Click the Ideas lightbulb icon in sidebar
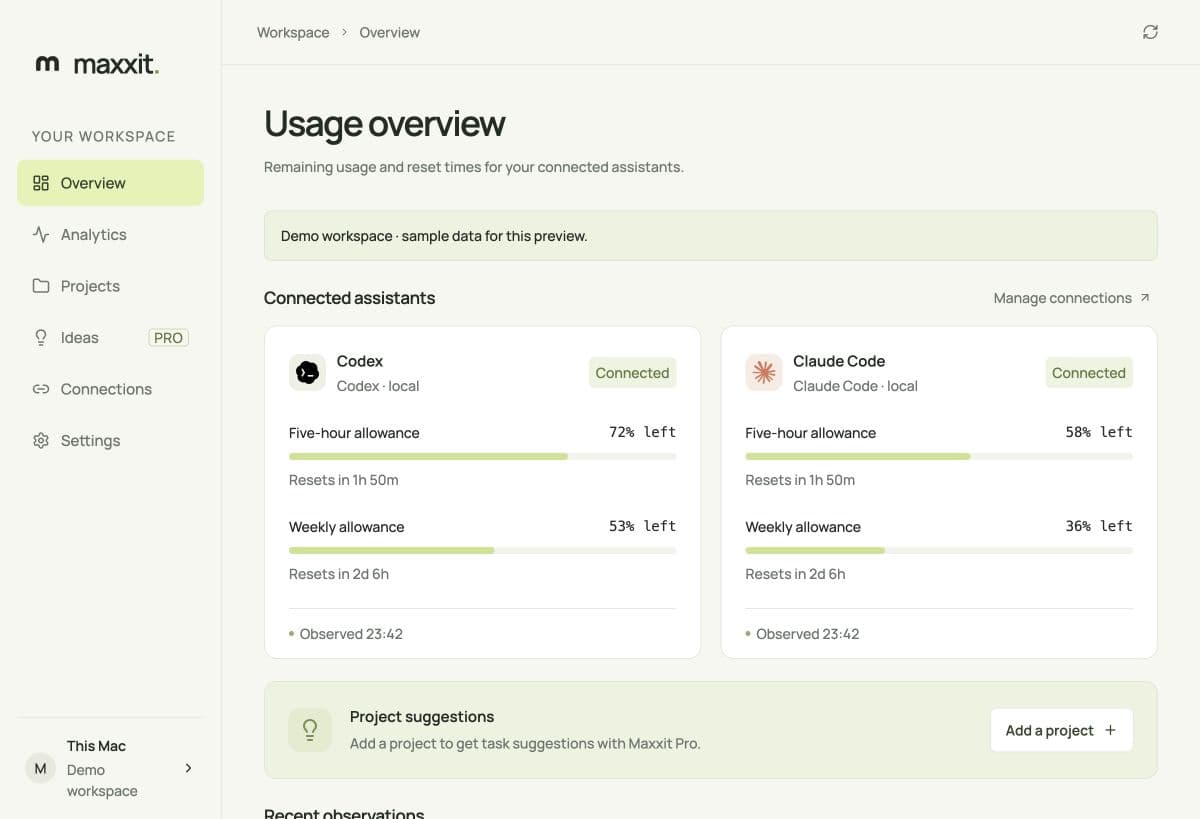Screen dimensions: 1200x819 pos(41,337)
